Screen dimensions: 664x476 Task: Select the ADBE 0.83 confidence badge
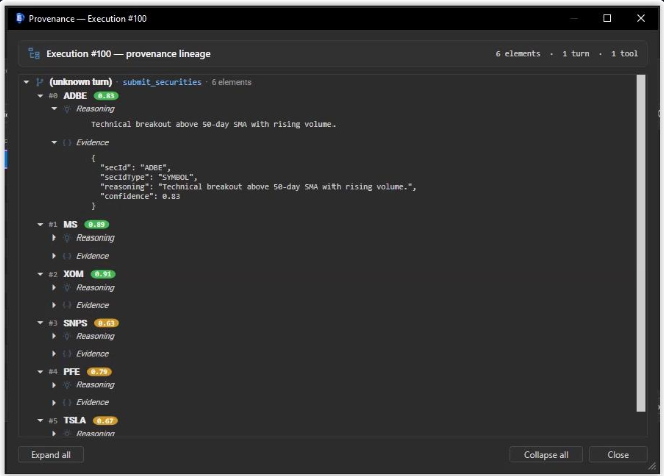point(106,96)
